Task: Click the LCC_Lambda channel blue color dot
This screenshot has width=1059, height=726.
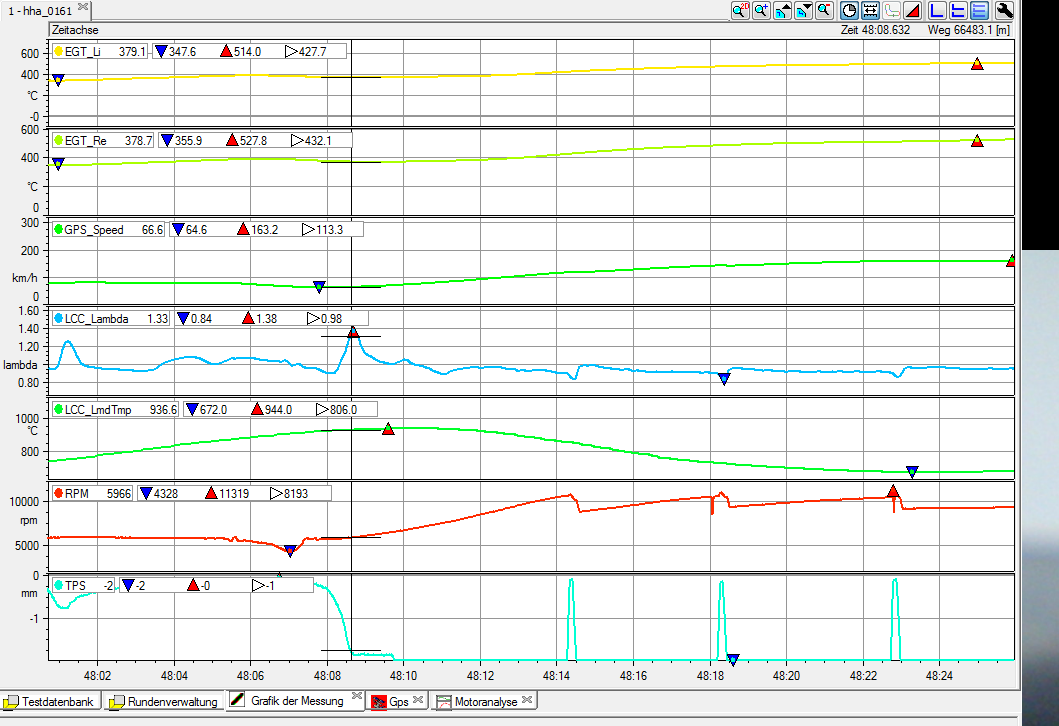Action: click(x=58, y=319)
